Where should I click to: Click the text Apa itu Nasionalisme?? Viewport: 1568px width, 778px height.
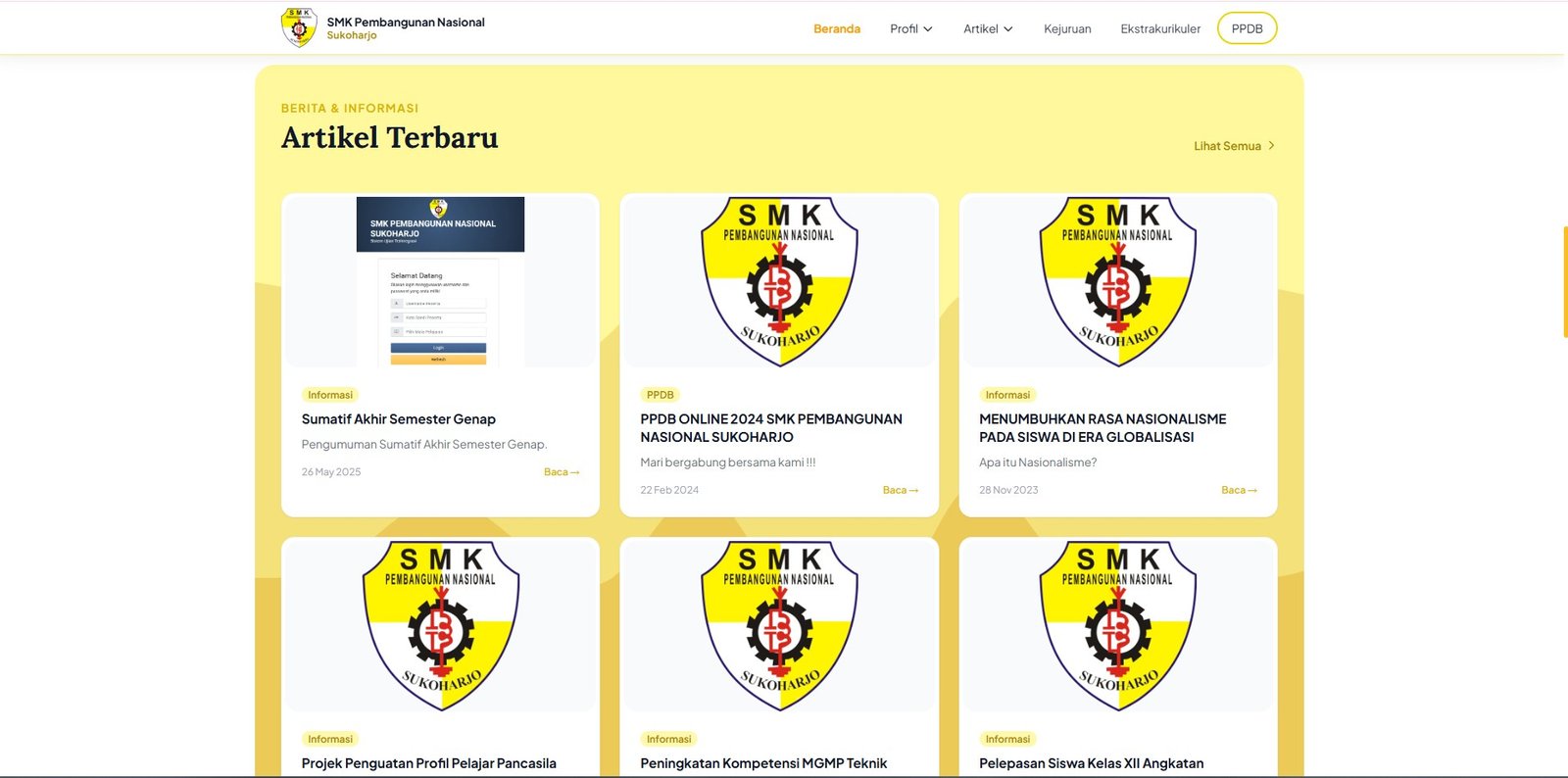1038,462
